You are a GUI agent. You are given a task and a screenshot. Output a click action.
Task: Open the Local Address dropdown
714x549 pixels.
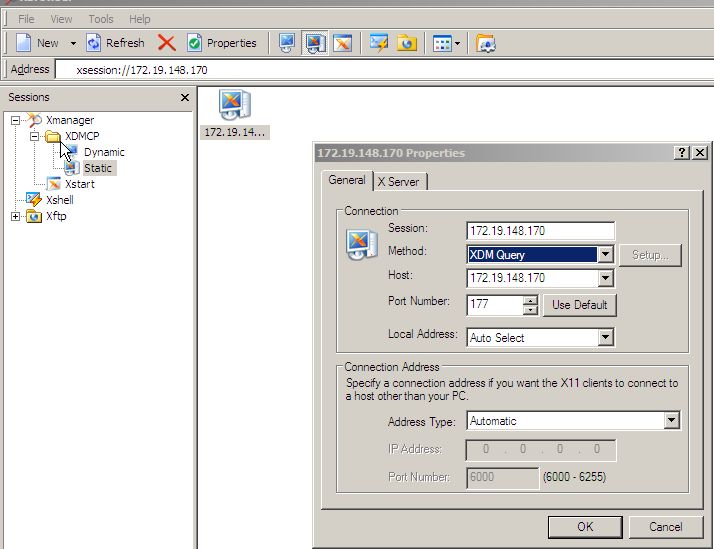point(605,337)
